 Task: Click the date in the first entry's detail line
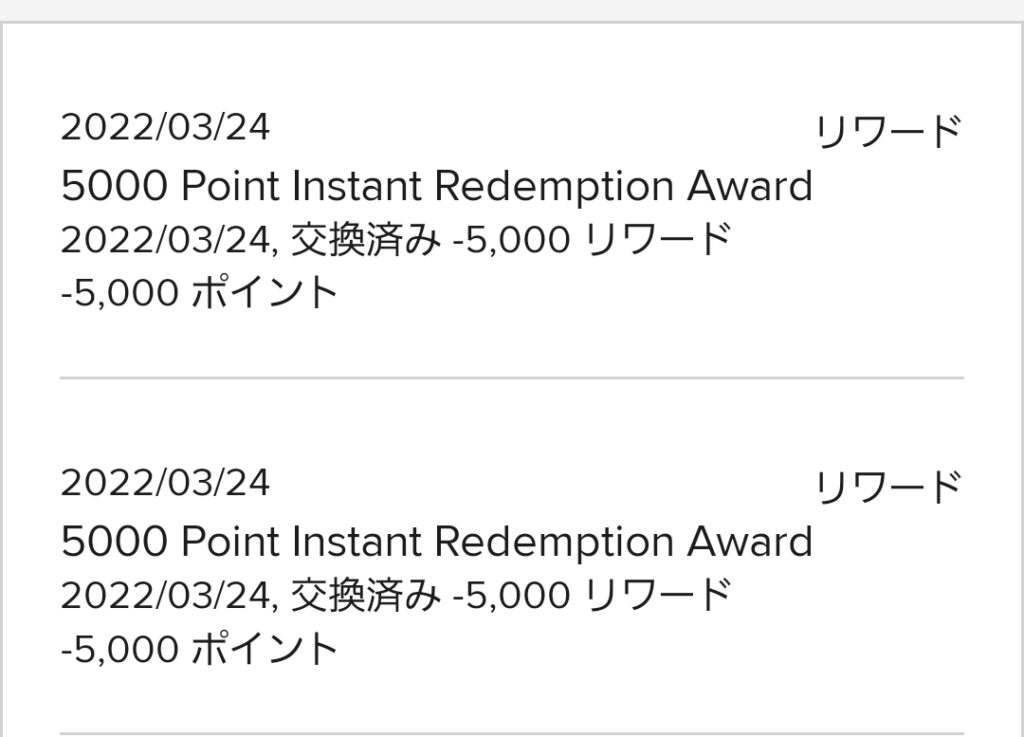click(165, 240)
